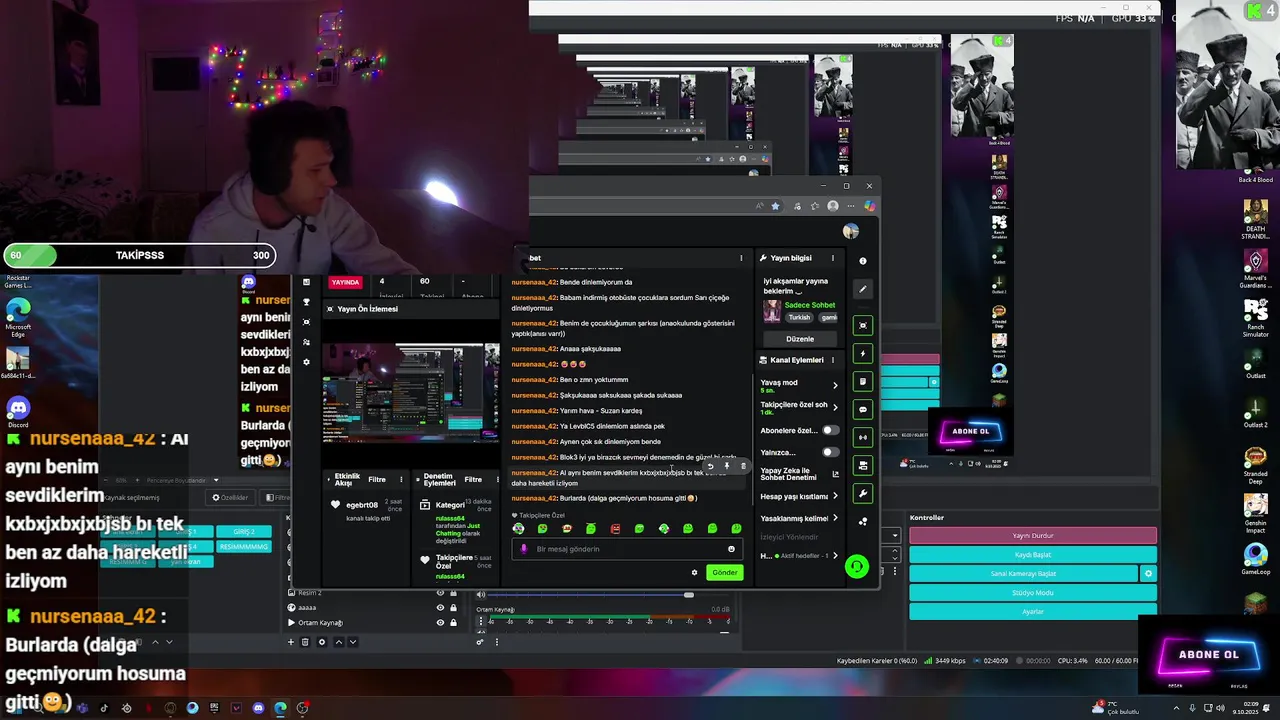Click Sanal Kamerayı Başlat in OBS
Screen dimensions: 1280x720
click(x=1023, y=574)
